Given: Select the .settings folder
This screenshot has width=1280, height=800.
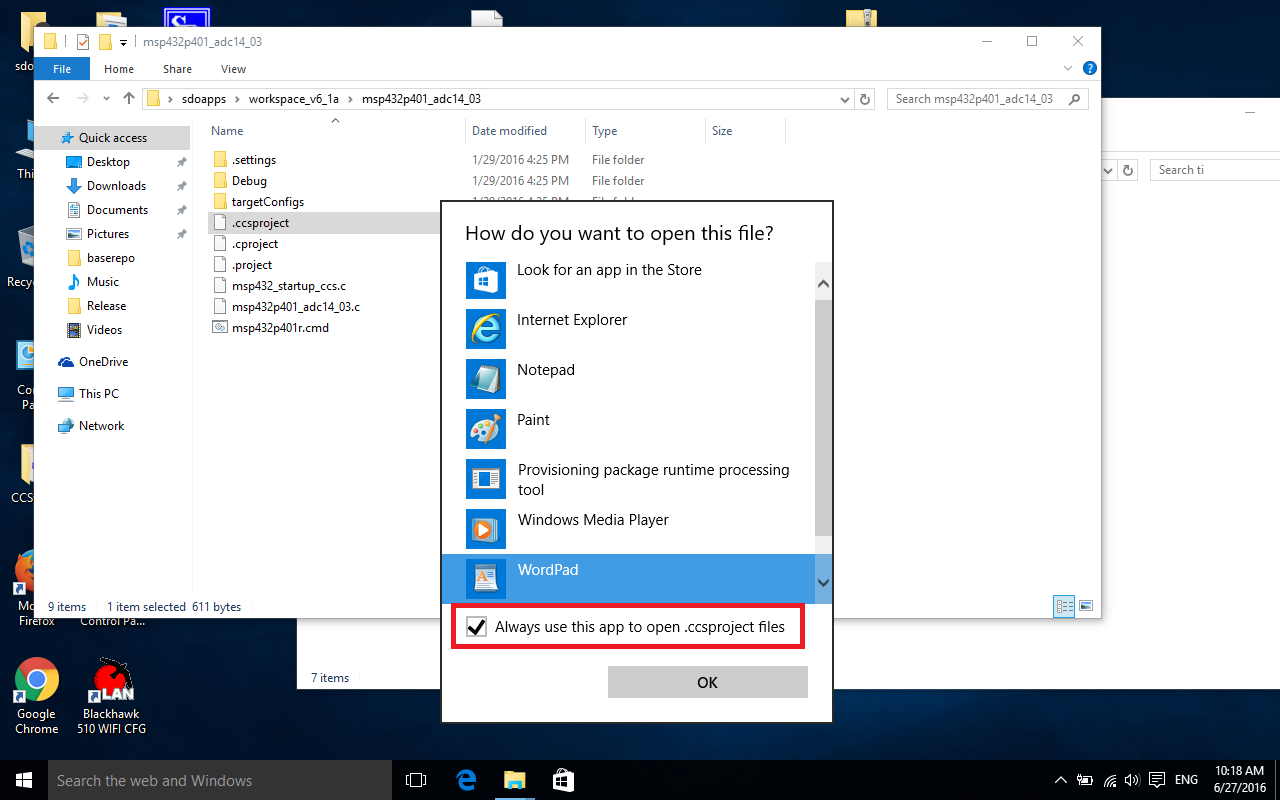Looking at the screenshot, I should [x=253, y=160].
